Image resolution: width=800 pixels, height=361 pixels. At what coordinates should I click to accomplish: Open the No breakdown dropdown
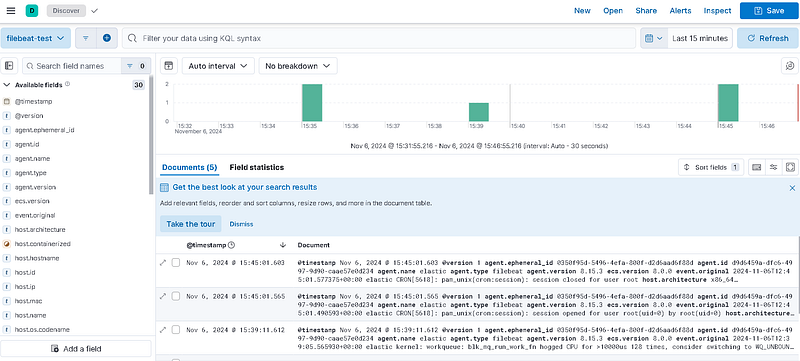tap(298, 66)
